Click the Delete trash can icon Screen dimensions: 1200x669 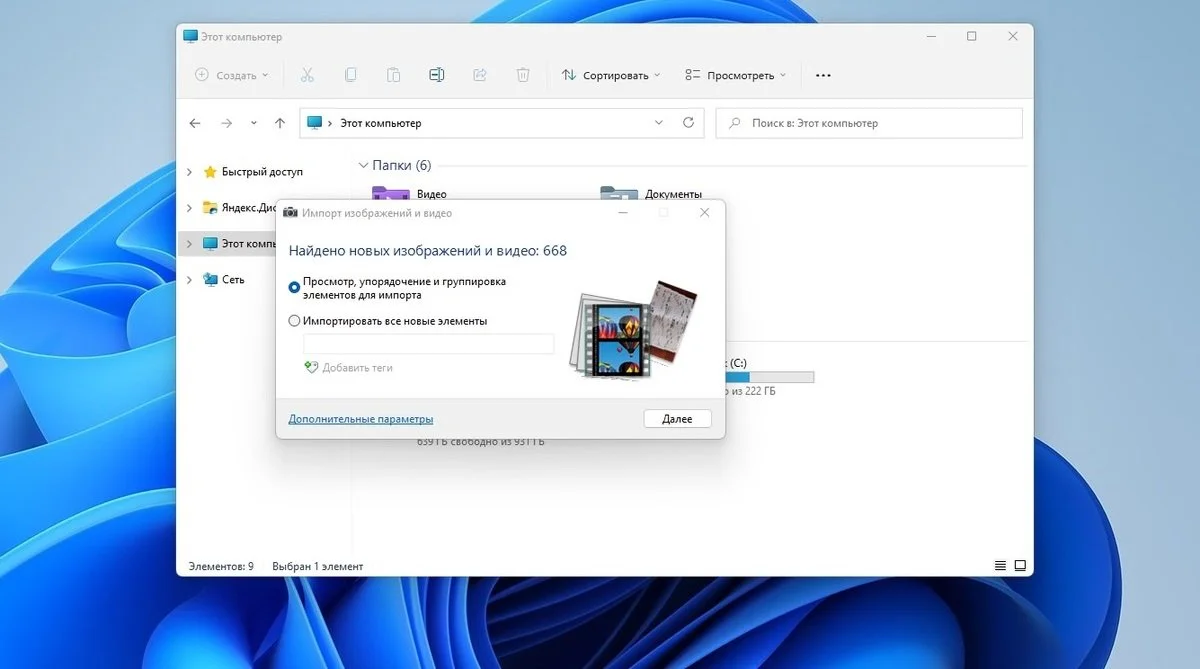tap(522, 75)
